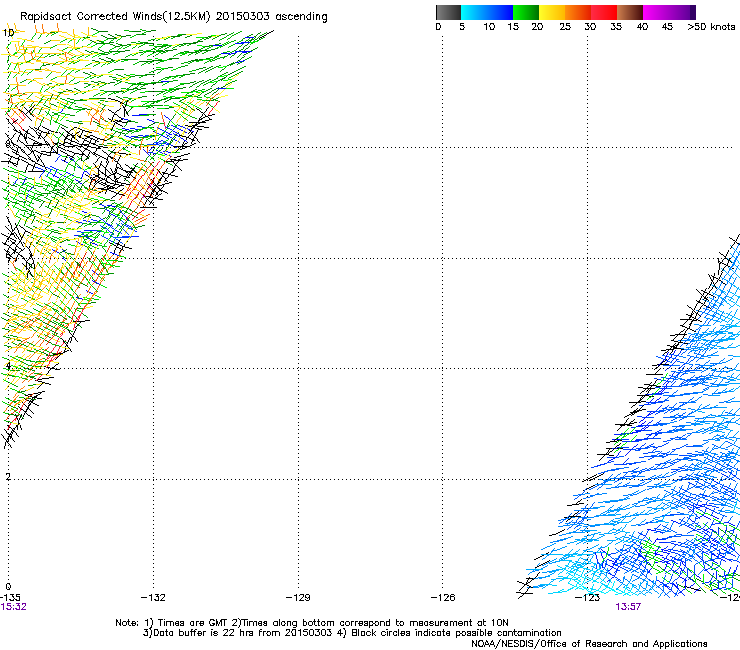Click the 'NOAA/NESDIS/Office of Research and Applications' credit
Image resolution: width=740 pixels, height=650 pixels.
589,644
